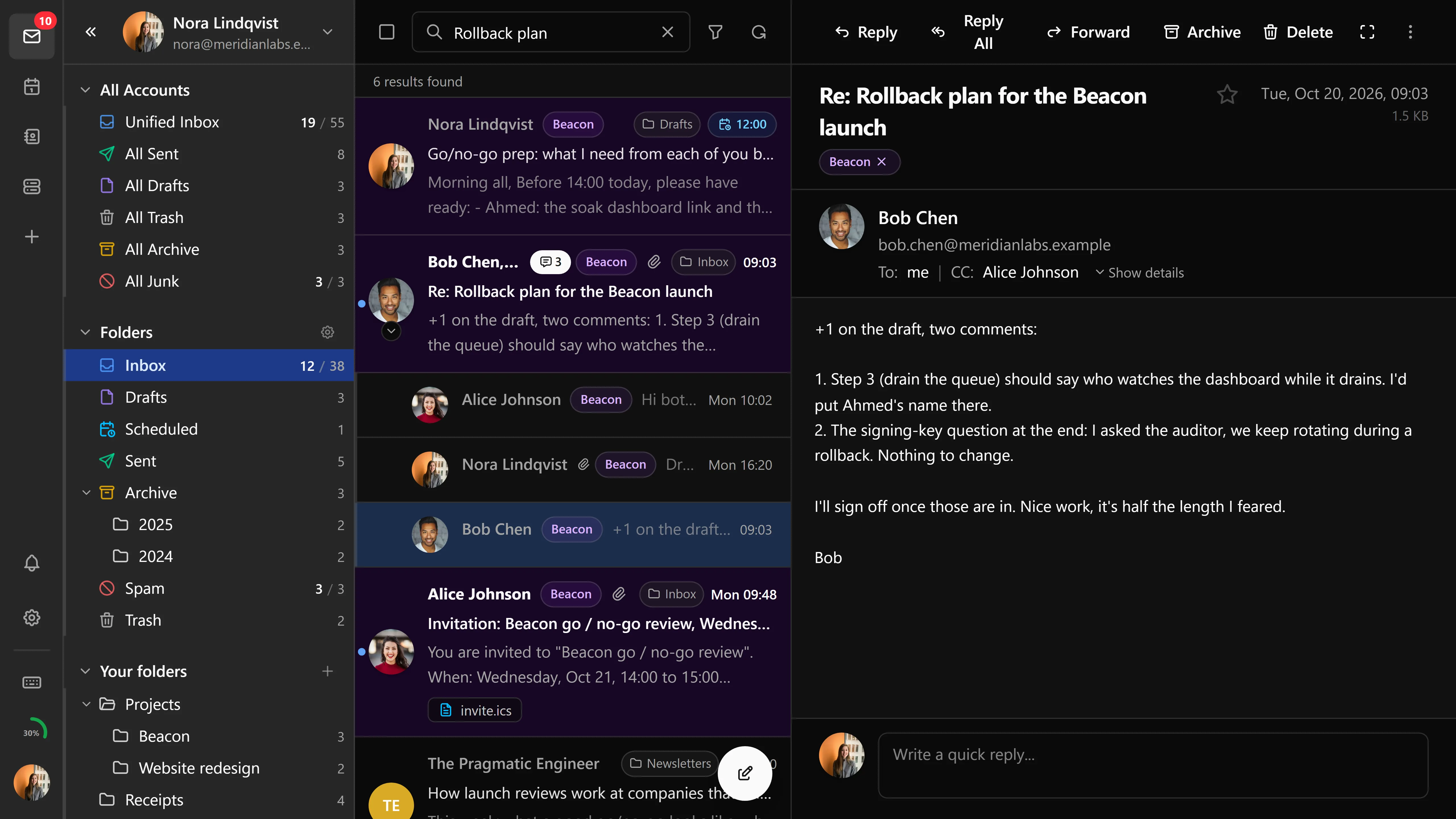Collapse sidebar with double-chevron icon
This screenshot has width=1456, height=819.
tap(90, 32)
